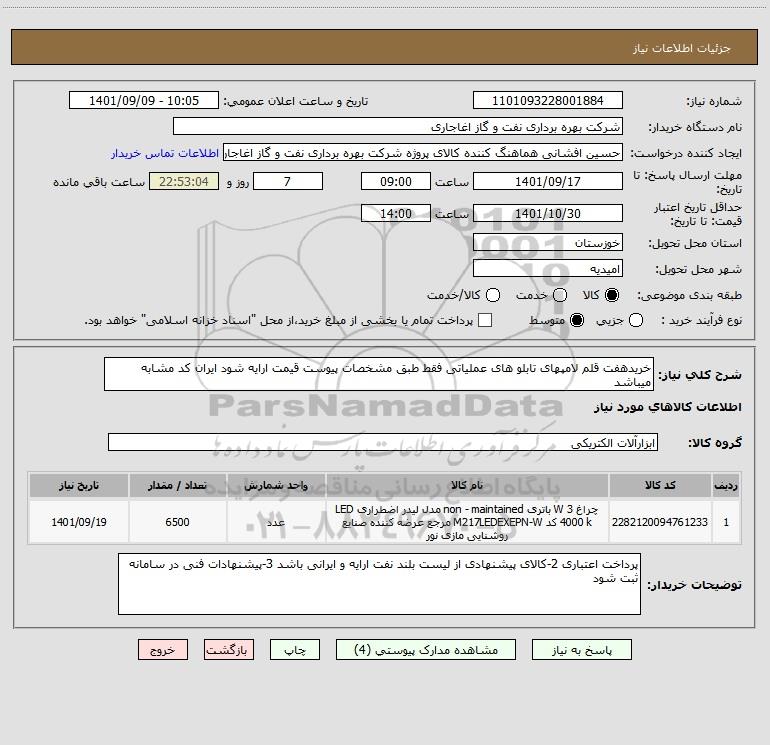The width and height of the screenshot is (770, 745).
Task: Click the request creator field حسین افشانی
Action: coord(423,152)
